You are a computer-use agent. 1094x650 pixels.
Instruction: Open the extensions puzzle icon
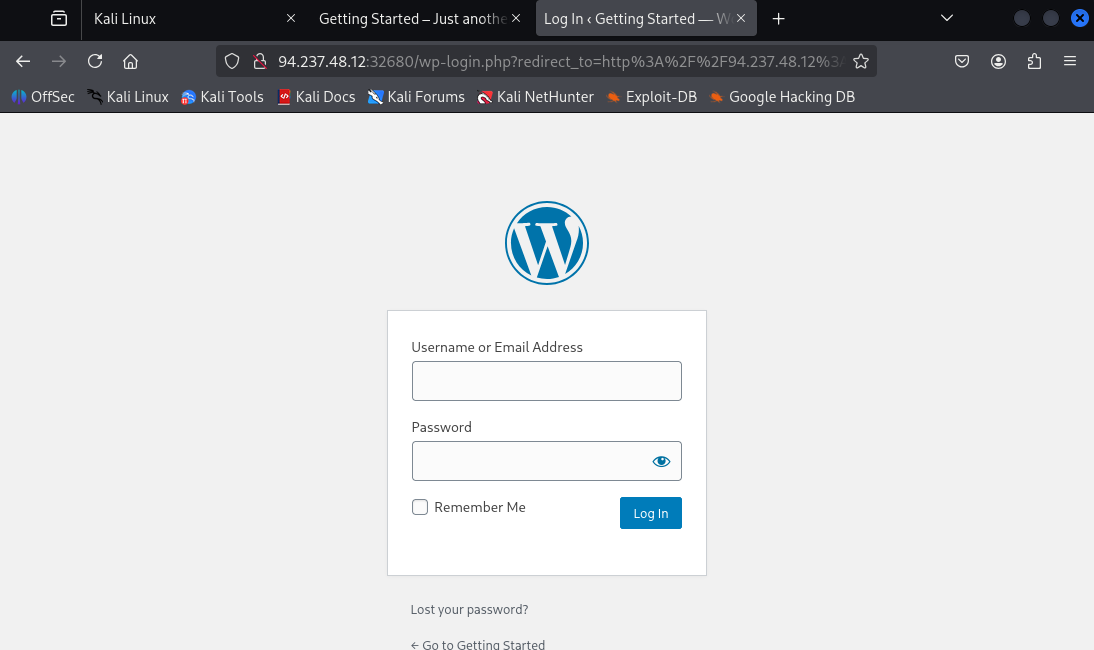1034,61
